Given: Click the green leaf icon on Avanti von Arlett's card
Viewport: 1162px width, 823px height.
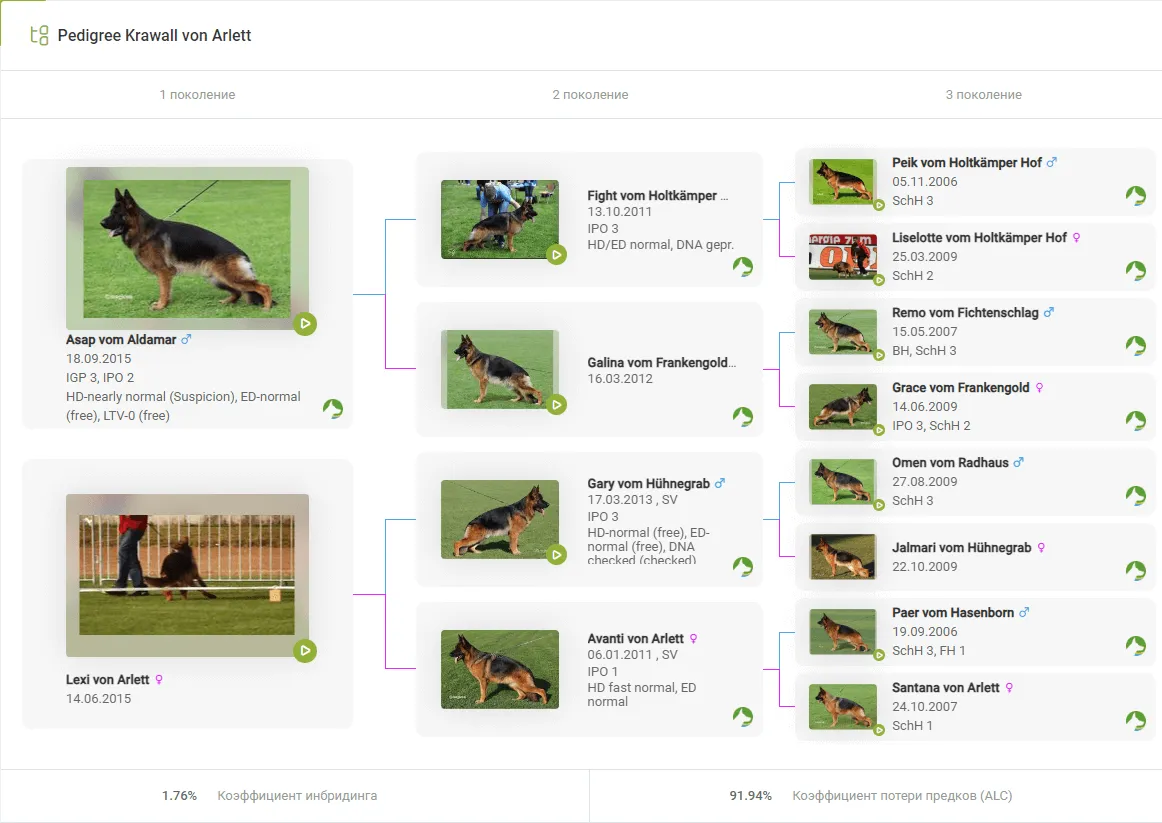Looking at the screenshot, I should (x=742, y=716).
